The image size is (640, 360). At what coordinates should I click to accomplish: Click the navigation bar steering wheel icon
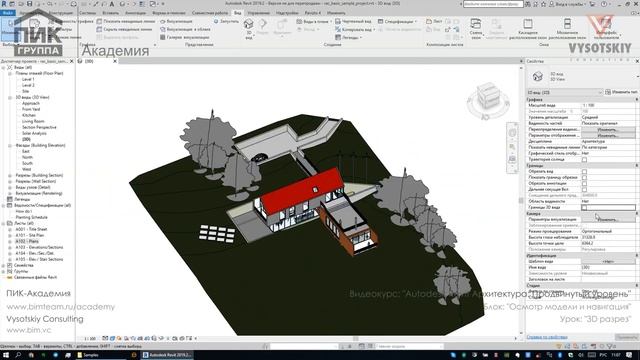[513, 133]
